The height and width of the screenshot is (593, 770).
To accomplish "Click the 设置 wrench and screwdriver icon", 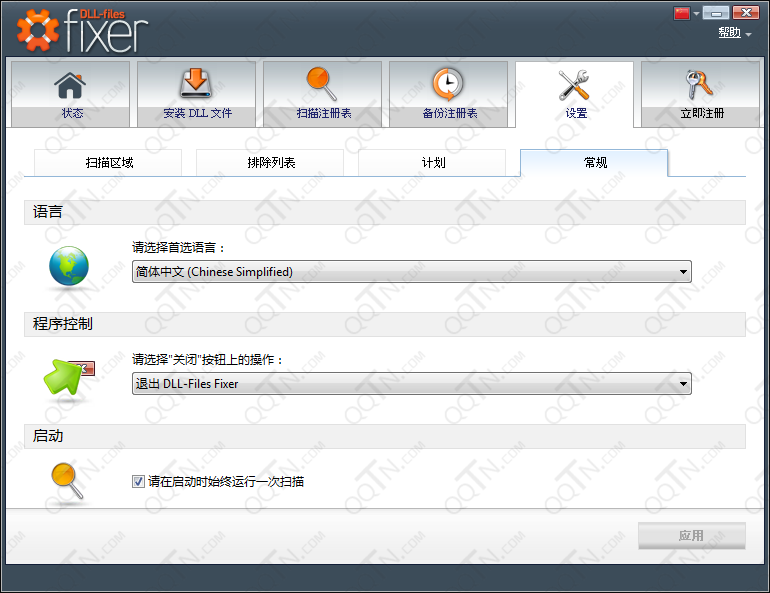I will click(x=575, y=84).
